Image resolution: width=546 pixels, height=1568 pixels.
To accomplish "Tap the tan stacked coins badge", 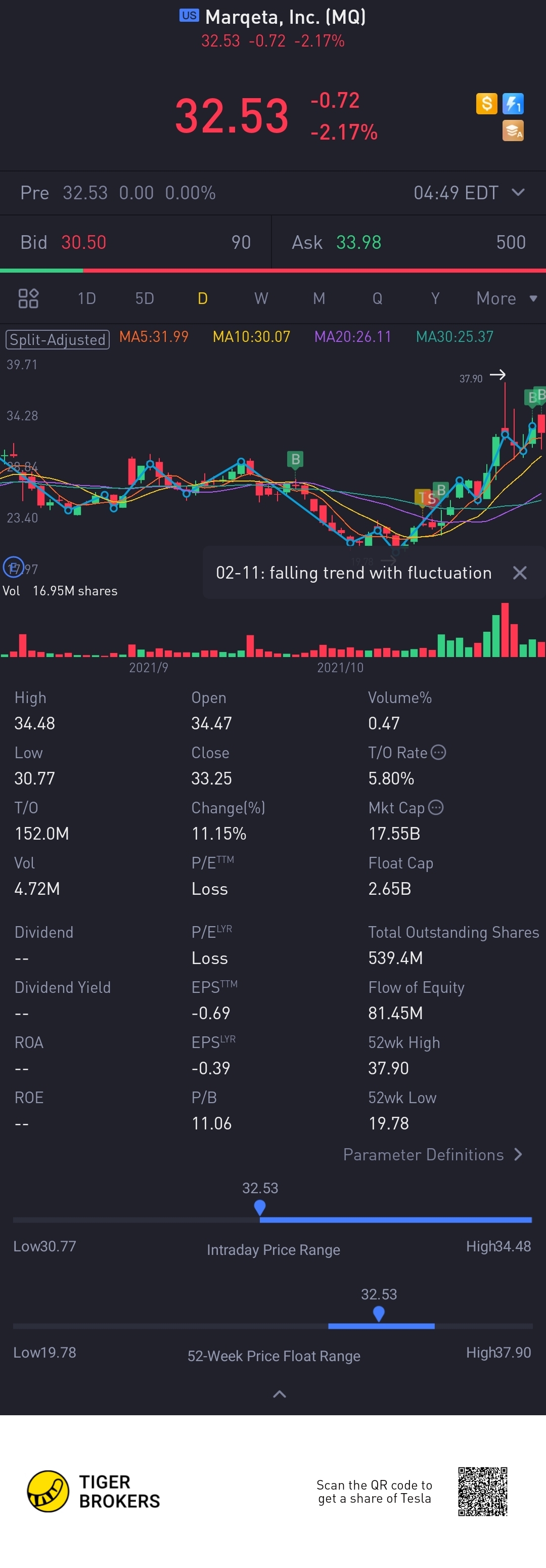I will (513, 130).
